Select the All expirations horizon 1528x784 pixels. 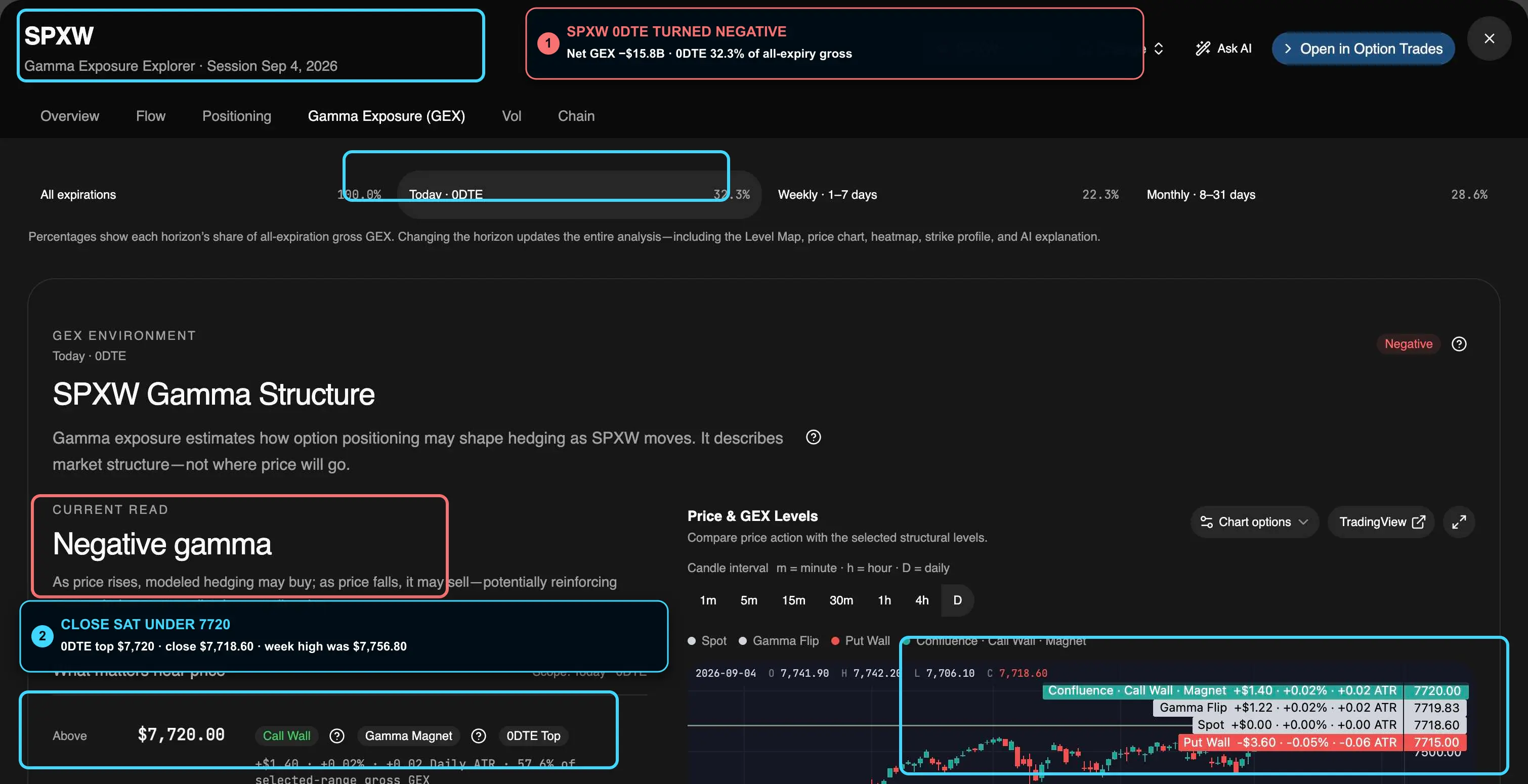210,195
